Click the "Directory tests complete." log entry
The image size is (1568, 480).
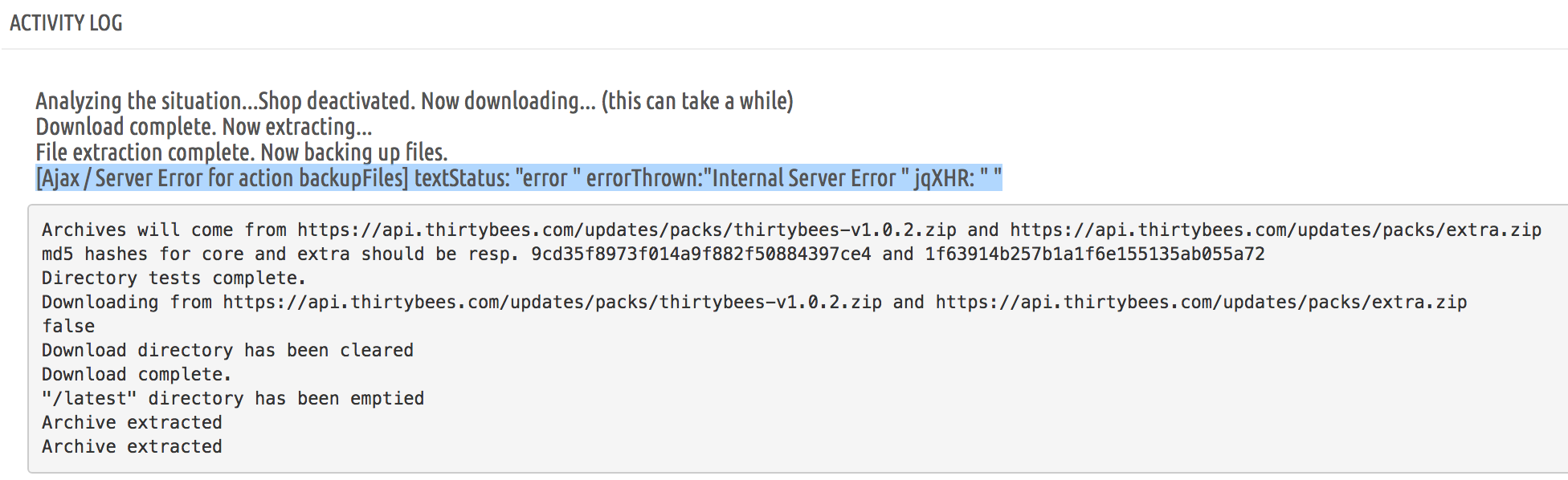pos(174,279)
